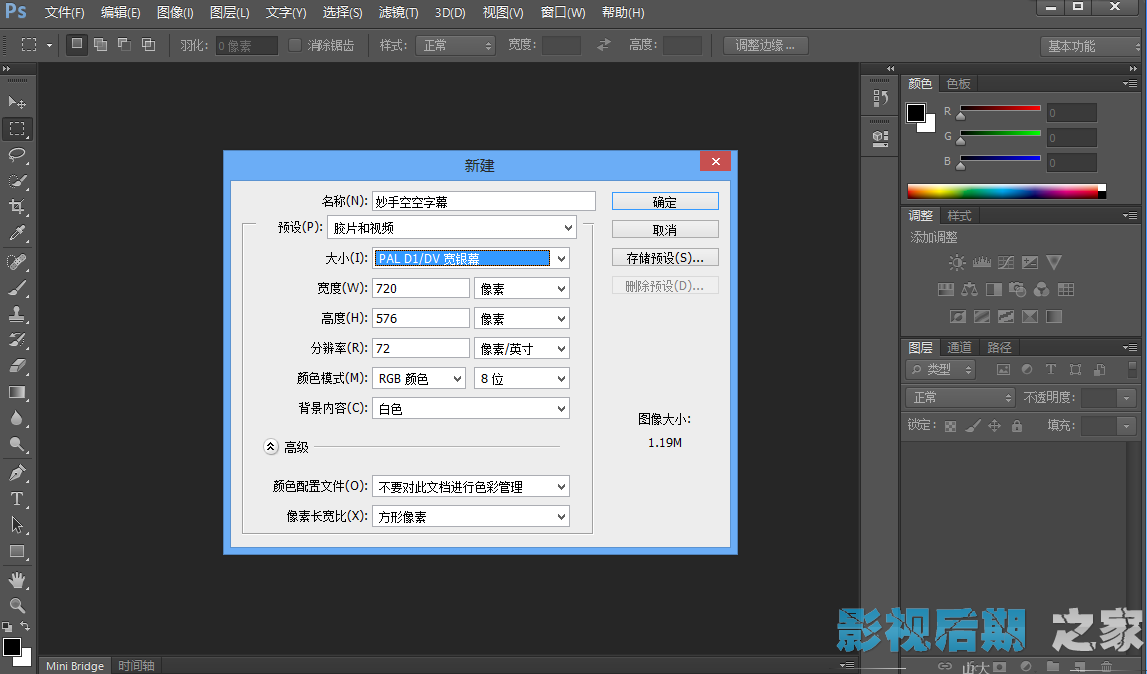The image size is (1147, 674).
Task: Select the Hand tool
Action: click(x=17, y=580)
